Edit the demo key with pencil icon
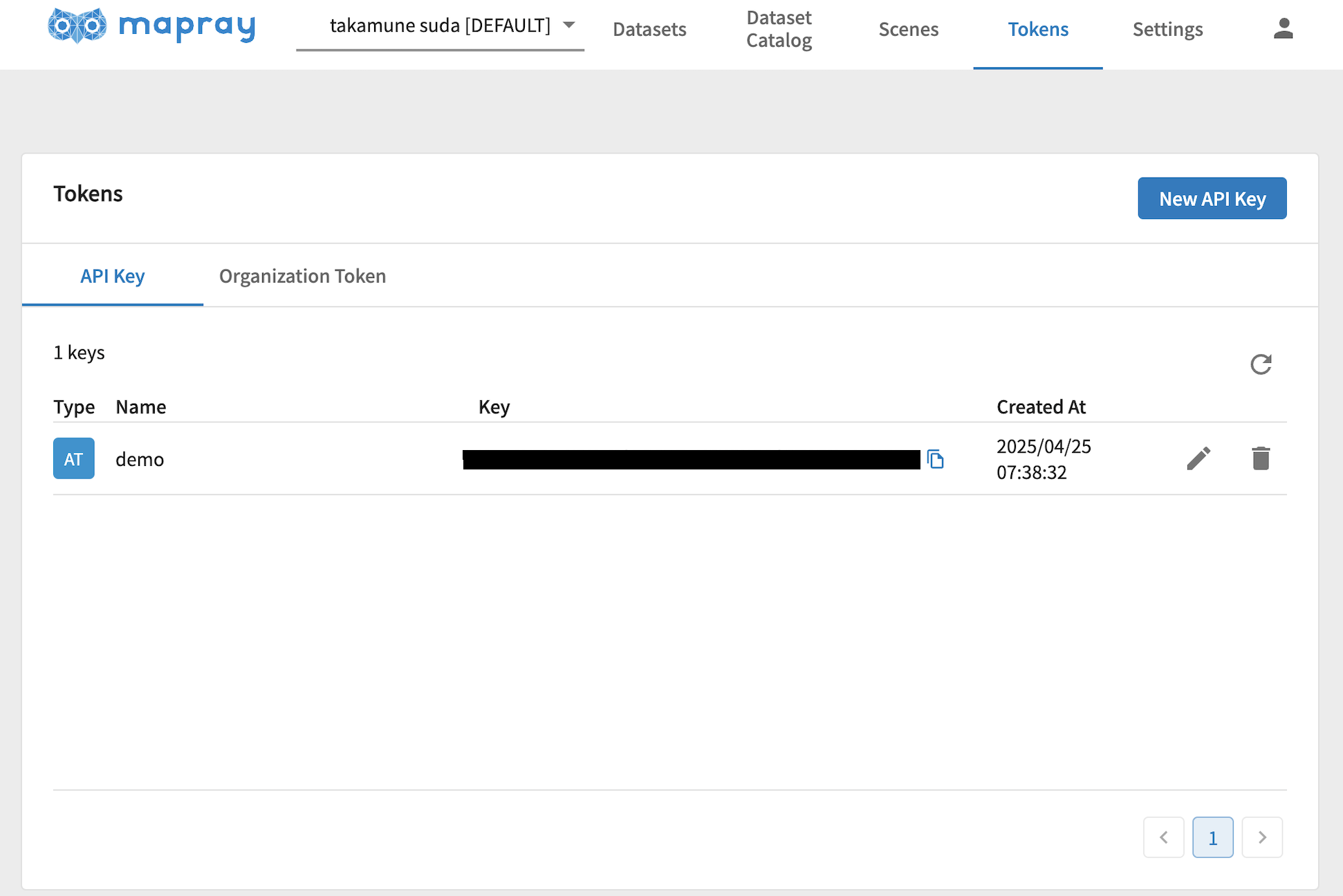The width and height of the screenshot is (1343, 896). 1198,458
